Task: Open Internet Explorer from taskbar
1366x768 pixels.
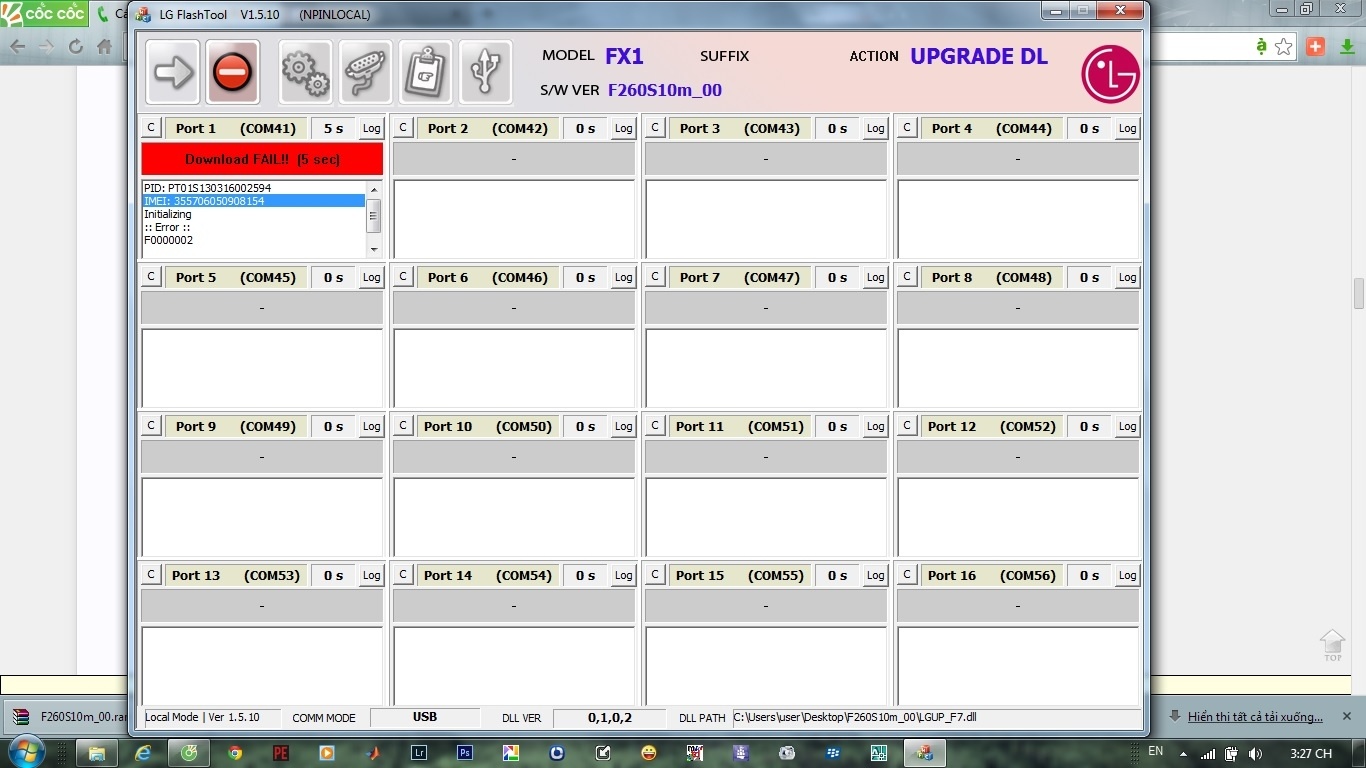Action: (144, 752)
